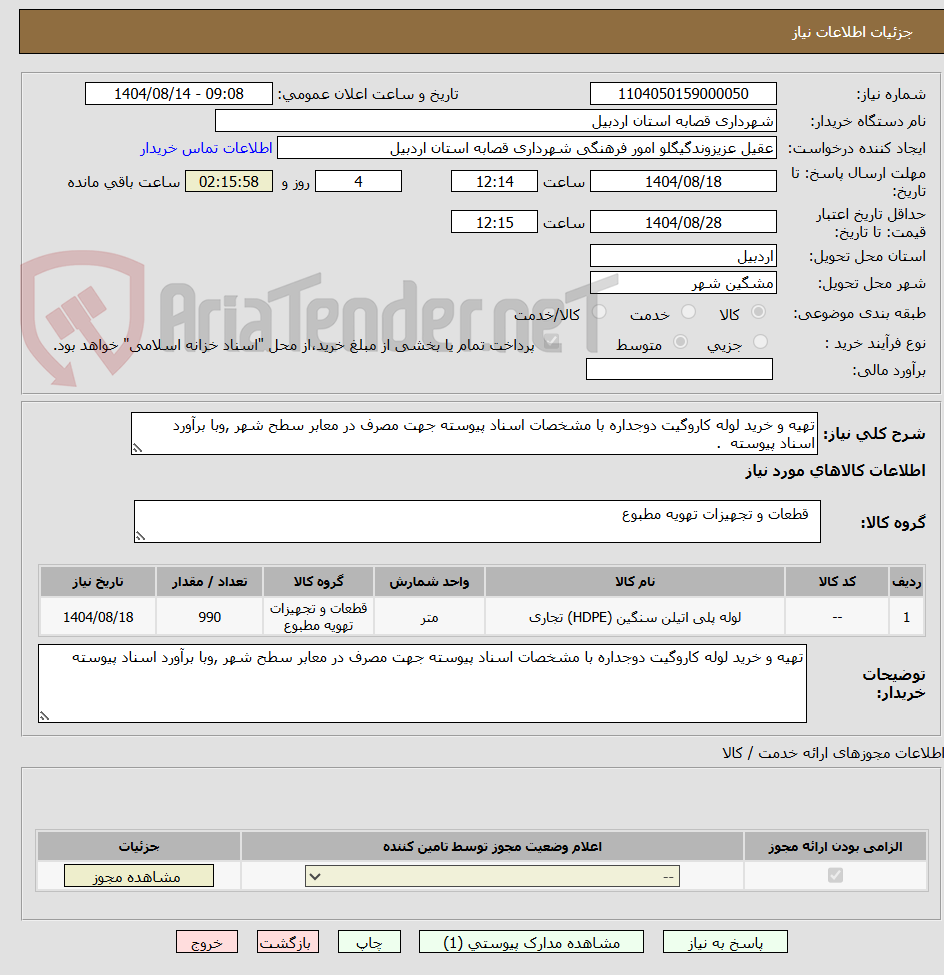Click the برآورد مالی empty field
This screenshot has height=975, width=944.
tap(680, 369)
